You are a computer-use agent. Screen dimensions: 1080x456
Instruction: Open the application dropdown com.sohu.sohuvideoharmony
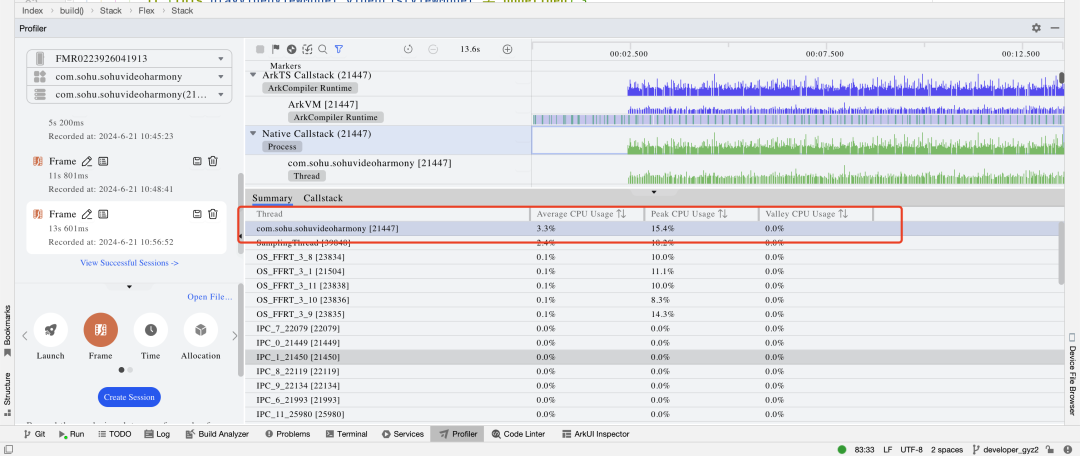pyautogui.click(x=129, y=76)
